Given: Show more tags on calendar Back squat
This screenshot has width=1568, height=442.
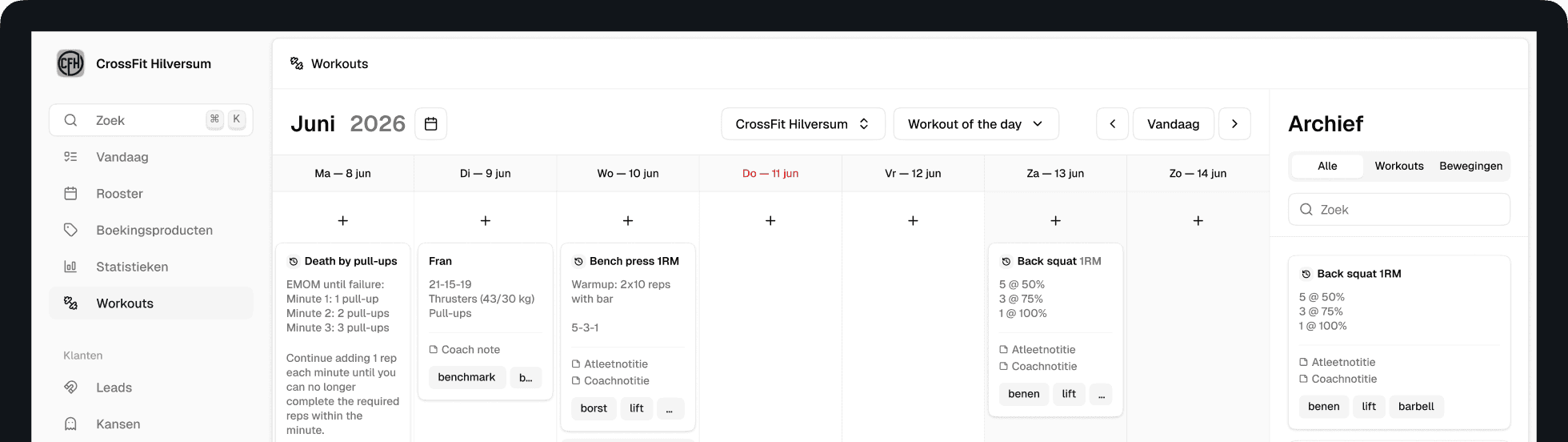Looking at the screenshot, I should (1101, 394).
